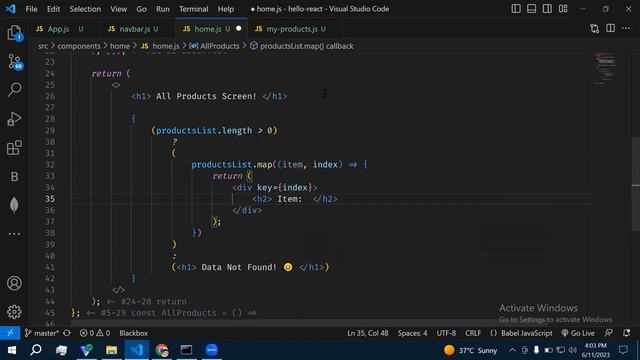
Task: Click the Open Changes icon in editor toolbar
Action: coord(595,28)
